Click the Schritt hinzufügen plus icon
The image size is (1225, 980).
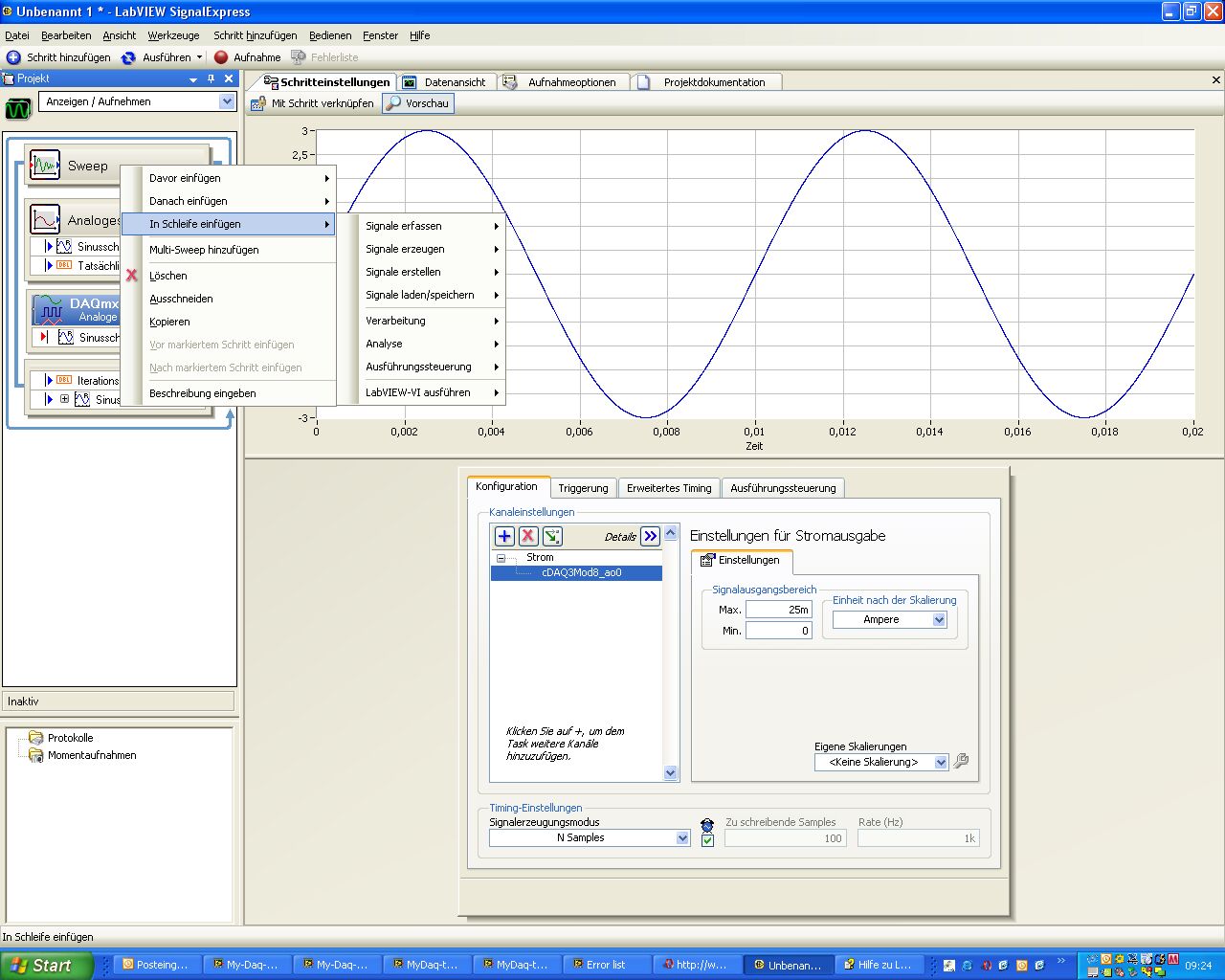(x=13, y=57)
